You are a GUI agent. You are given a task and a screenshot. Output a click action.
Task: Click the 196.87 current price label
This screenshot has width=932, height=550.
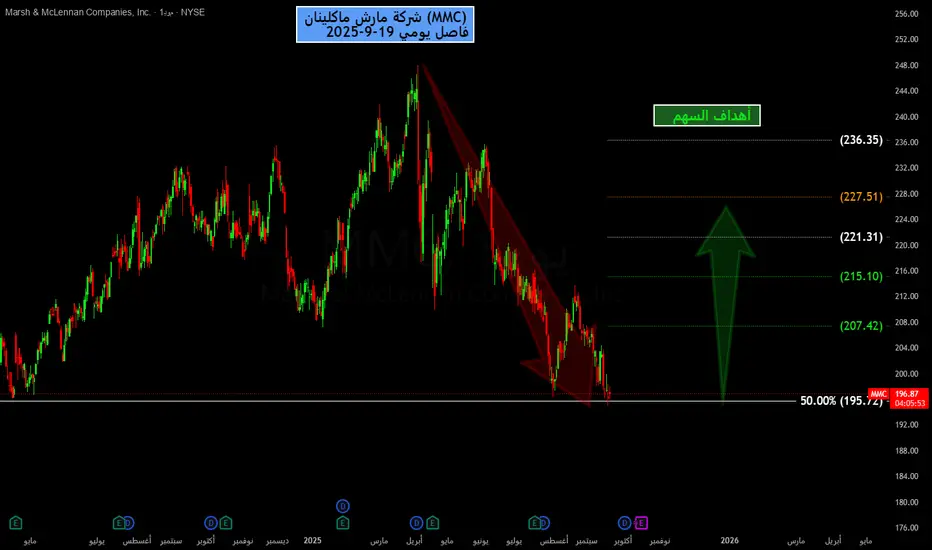(x=907, y=394)
